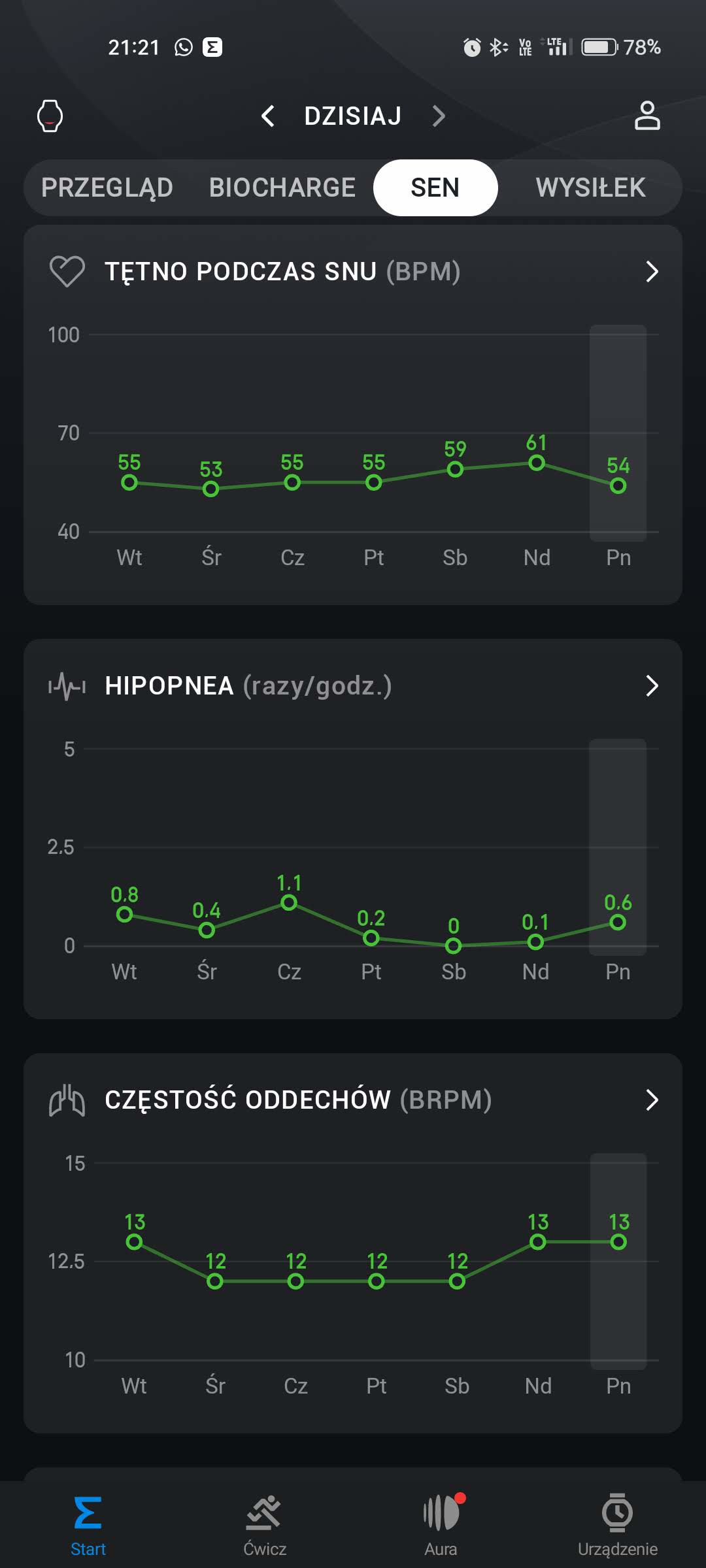Image resolution: width=706 pixels, height=1568 pixels.
Task: Expand the Hipopnea details arrow
Action: pos(652,686)
